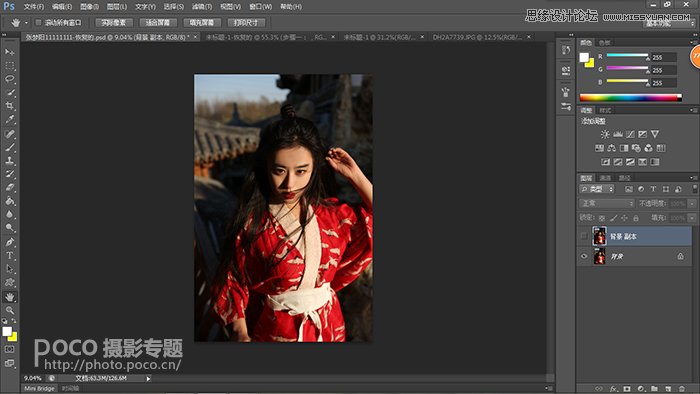Select the Horizontal Type tool
Image resolution: width=700 pixels, height=394 pixels.
click(x=10, y=256)
